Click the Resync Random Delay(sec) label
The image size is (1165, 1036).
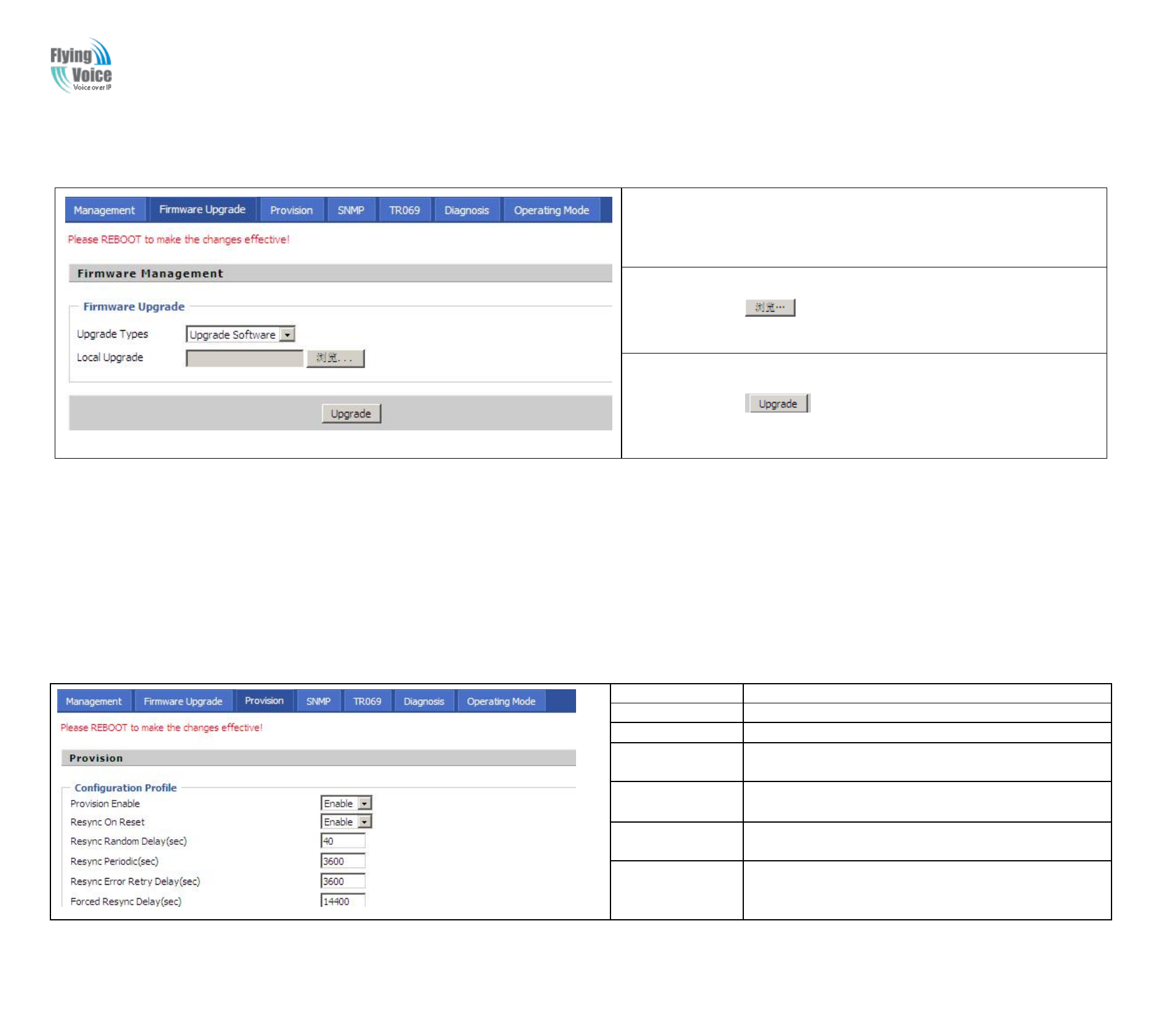(128, 841)
